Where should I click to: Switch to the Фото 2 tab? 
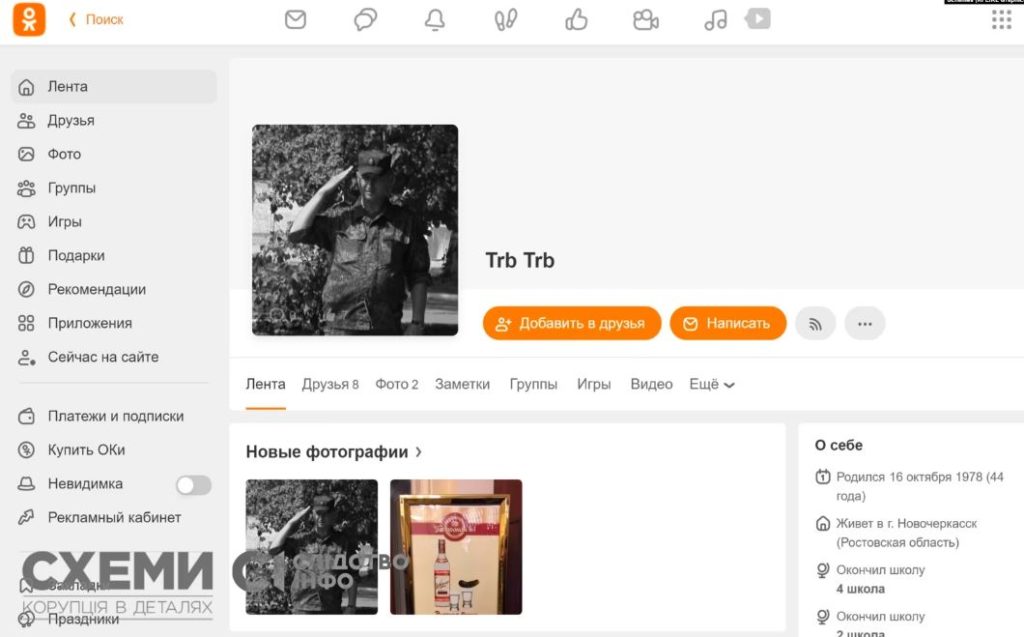(x=396, y=384)
